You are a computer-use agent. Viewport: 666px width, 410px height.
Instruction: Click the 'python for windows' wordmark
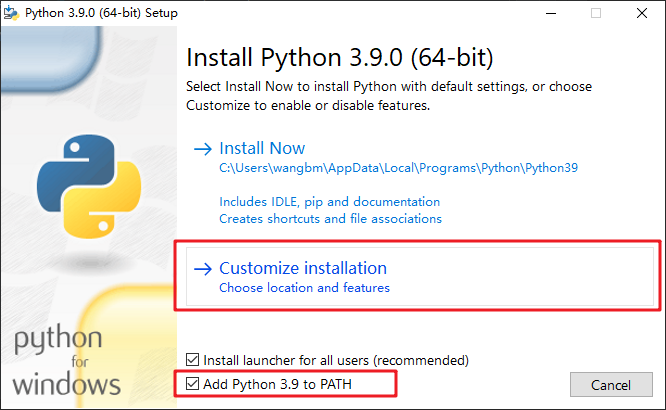70,360
